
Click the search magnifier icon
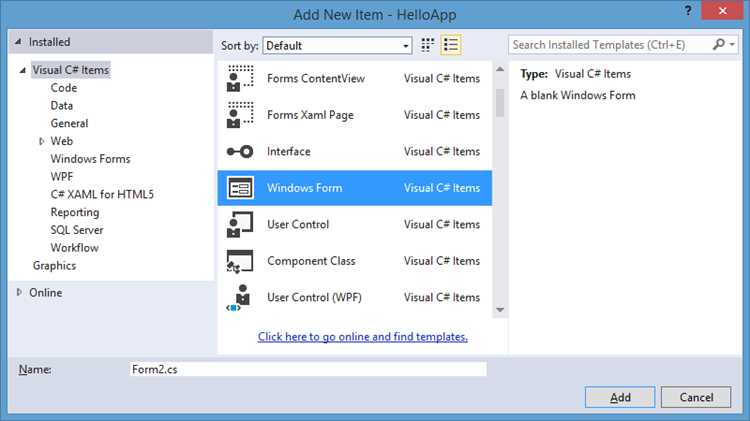coord(718,44)
